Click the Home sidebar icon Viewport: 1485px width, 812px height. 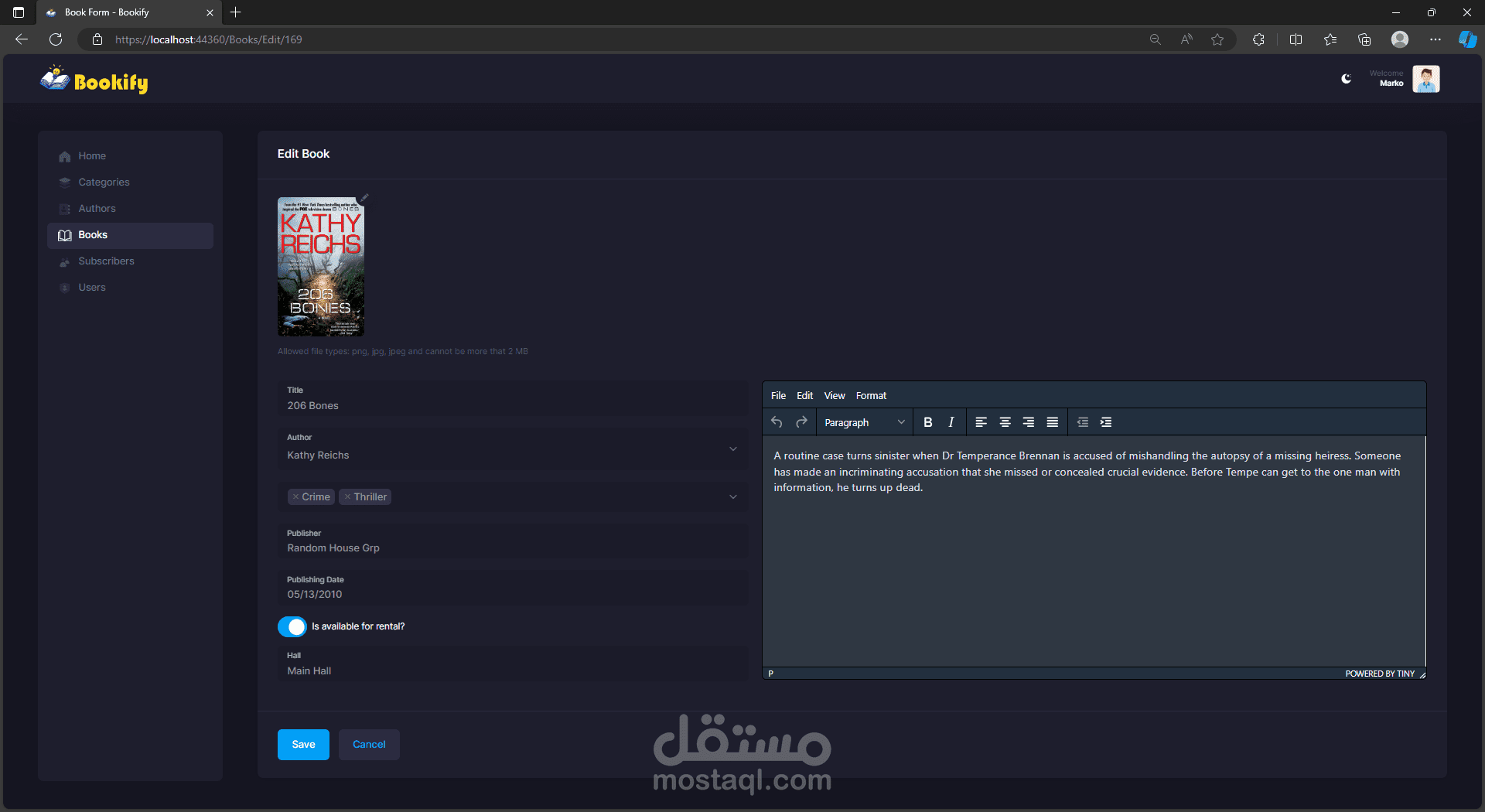point(65,156)
